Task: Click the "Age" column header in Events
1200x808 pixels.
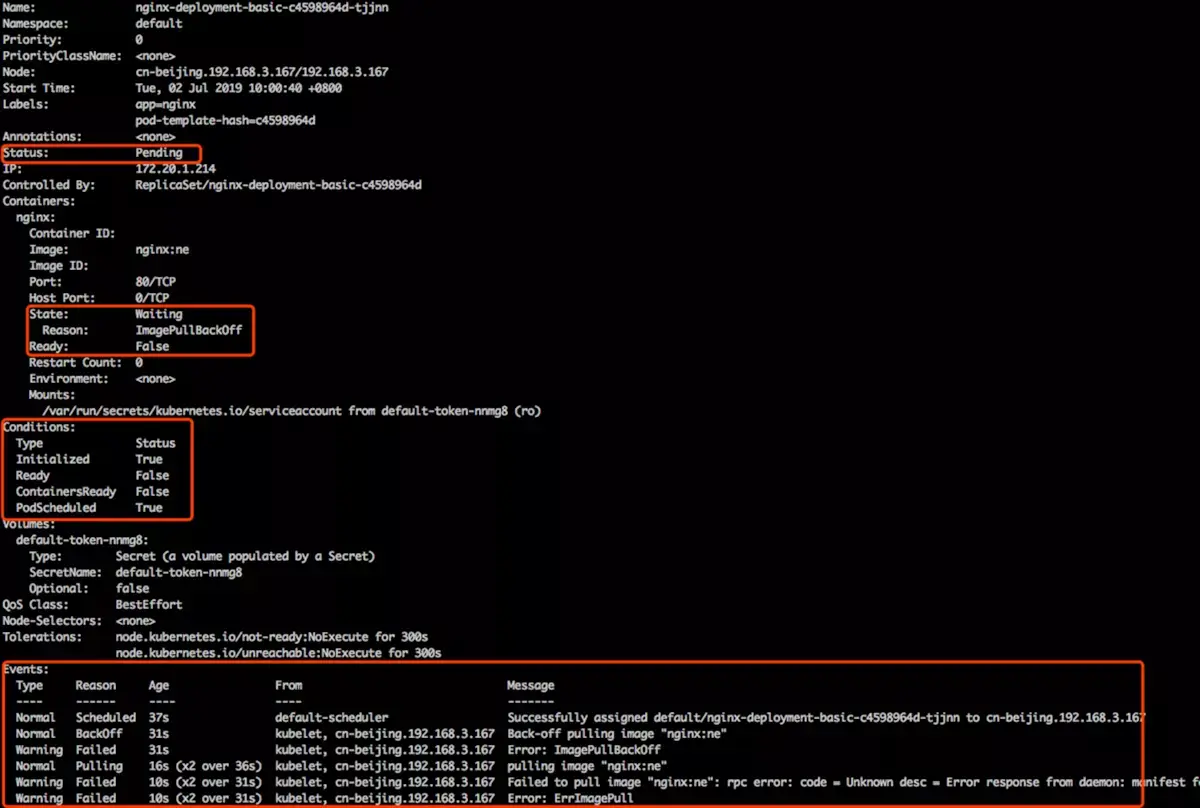Action: [159, 685]
